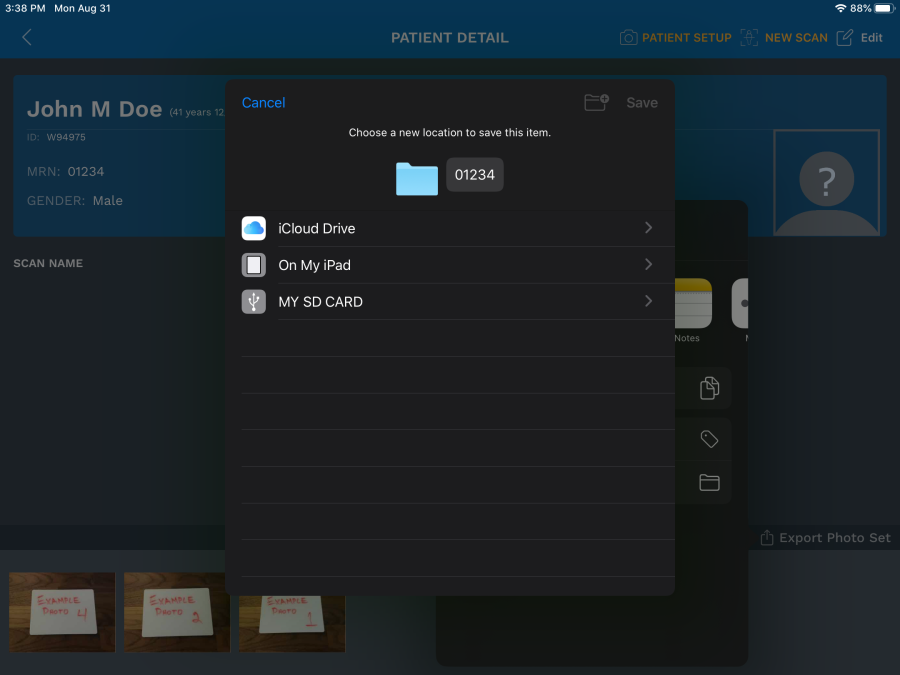Open the Example Photo 2 thumbnail
The height and width of the screenshot is (675, 900).
click(177, 612)
